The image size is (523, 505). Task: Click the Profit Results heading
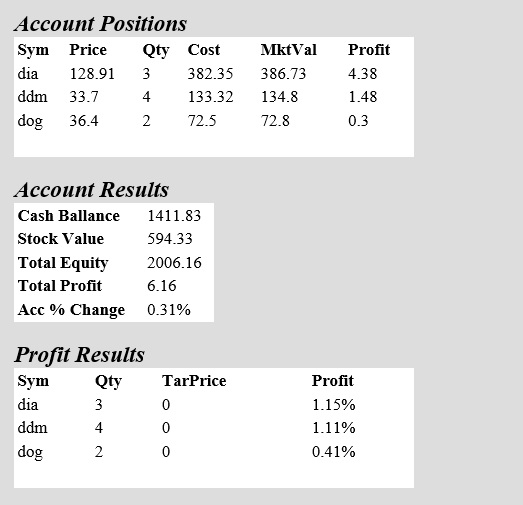click(x=79, y=355)
